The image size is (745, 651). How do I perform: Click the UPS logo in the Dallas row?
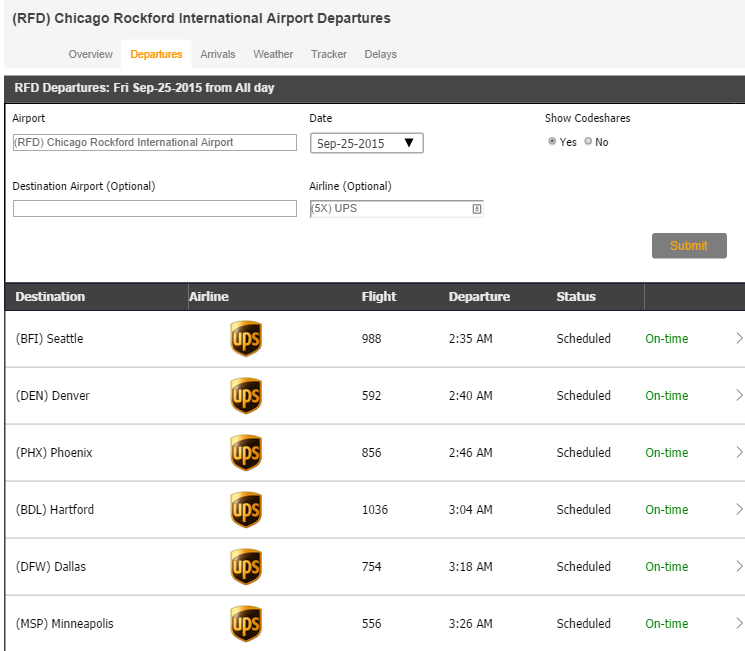coord(246,567)
